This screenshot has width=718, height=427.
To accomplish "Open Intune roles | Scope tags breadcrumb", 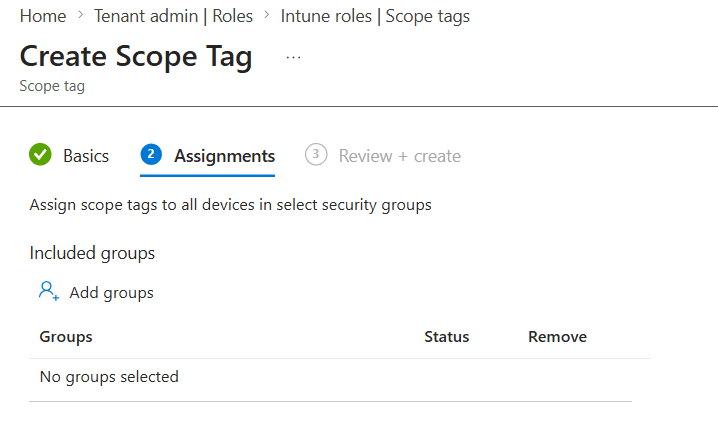I will [x=375, y=16].
